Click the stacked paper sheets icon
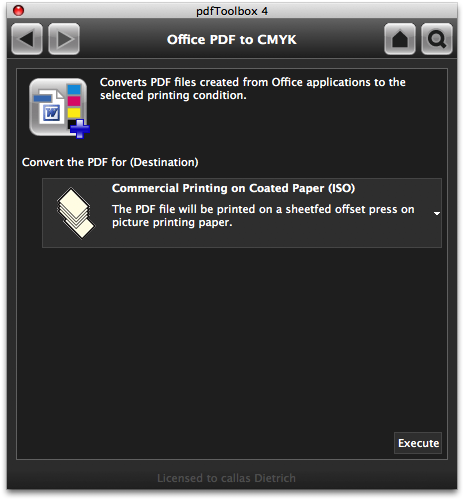The image size is (464, 500). (x=76, y=213)
